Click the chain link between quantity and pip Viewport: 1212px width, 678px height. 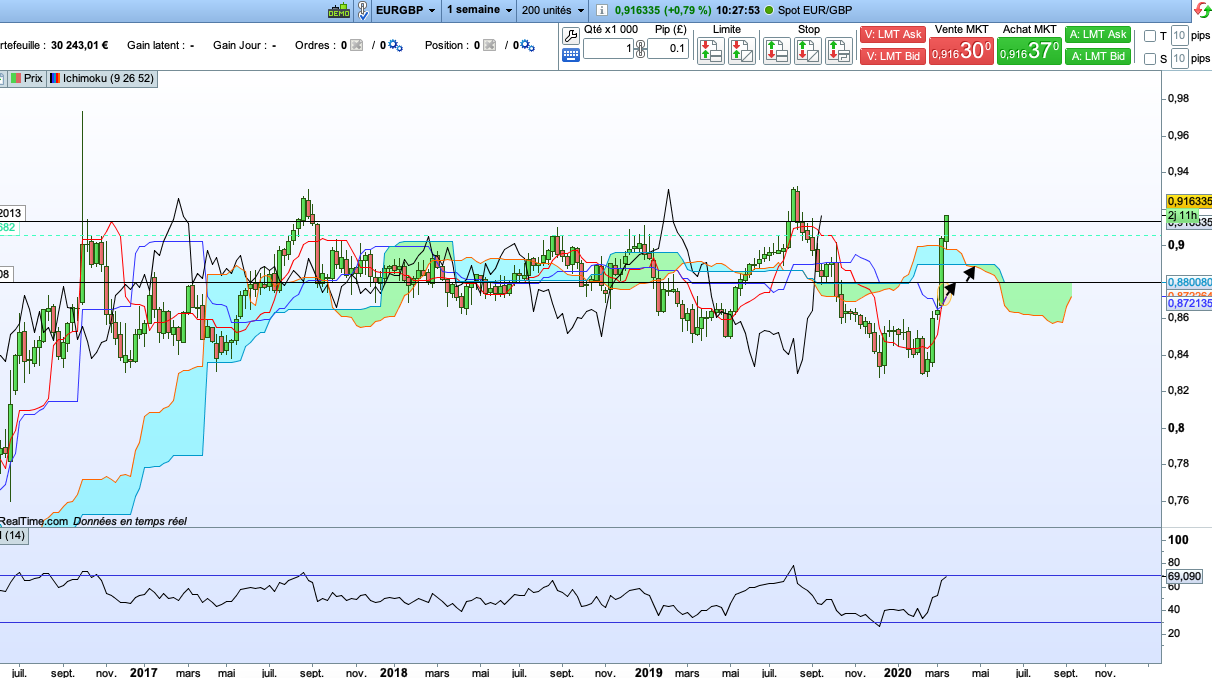640,49
